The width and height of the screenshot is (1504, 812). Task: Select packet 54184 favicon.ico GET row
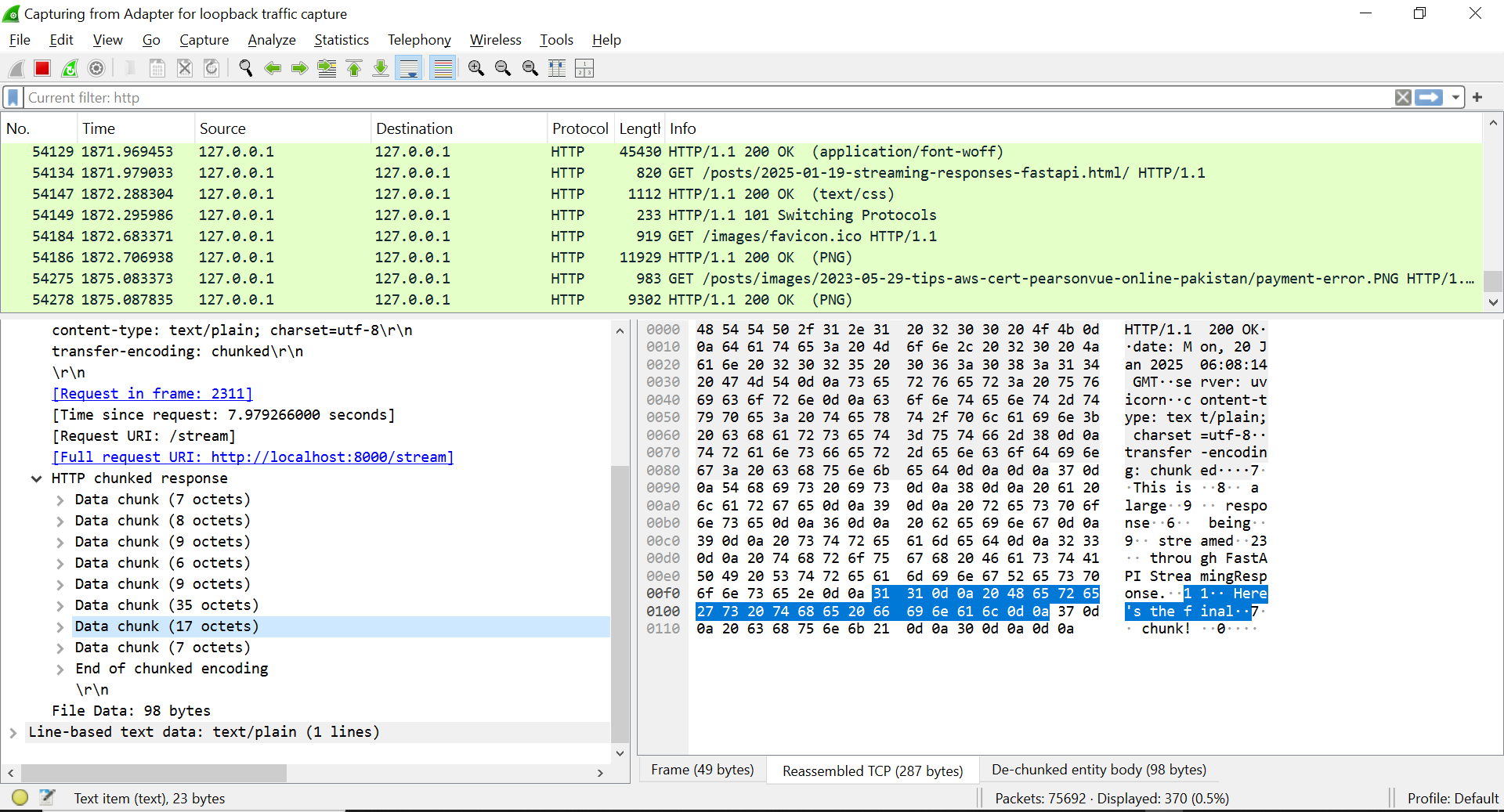741,236
